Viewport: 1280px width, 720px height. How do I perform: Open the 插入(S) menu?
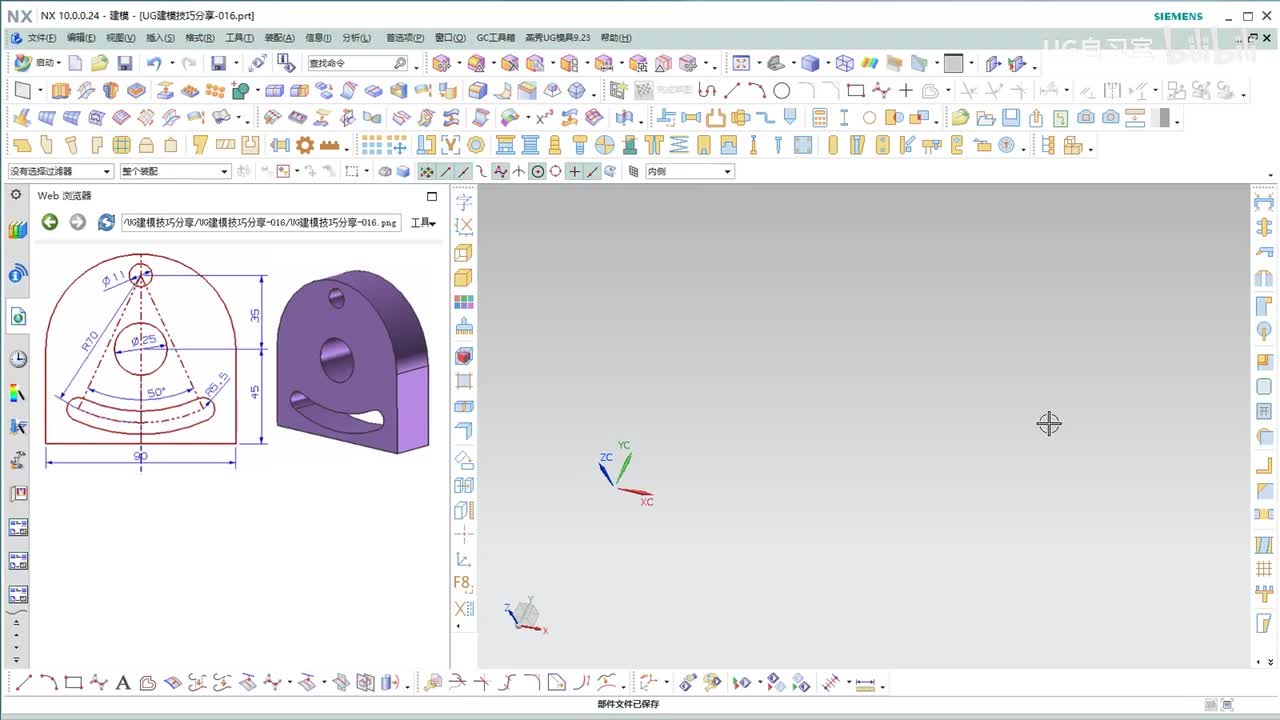click(160, 38)
